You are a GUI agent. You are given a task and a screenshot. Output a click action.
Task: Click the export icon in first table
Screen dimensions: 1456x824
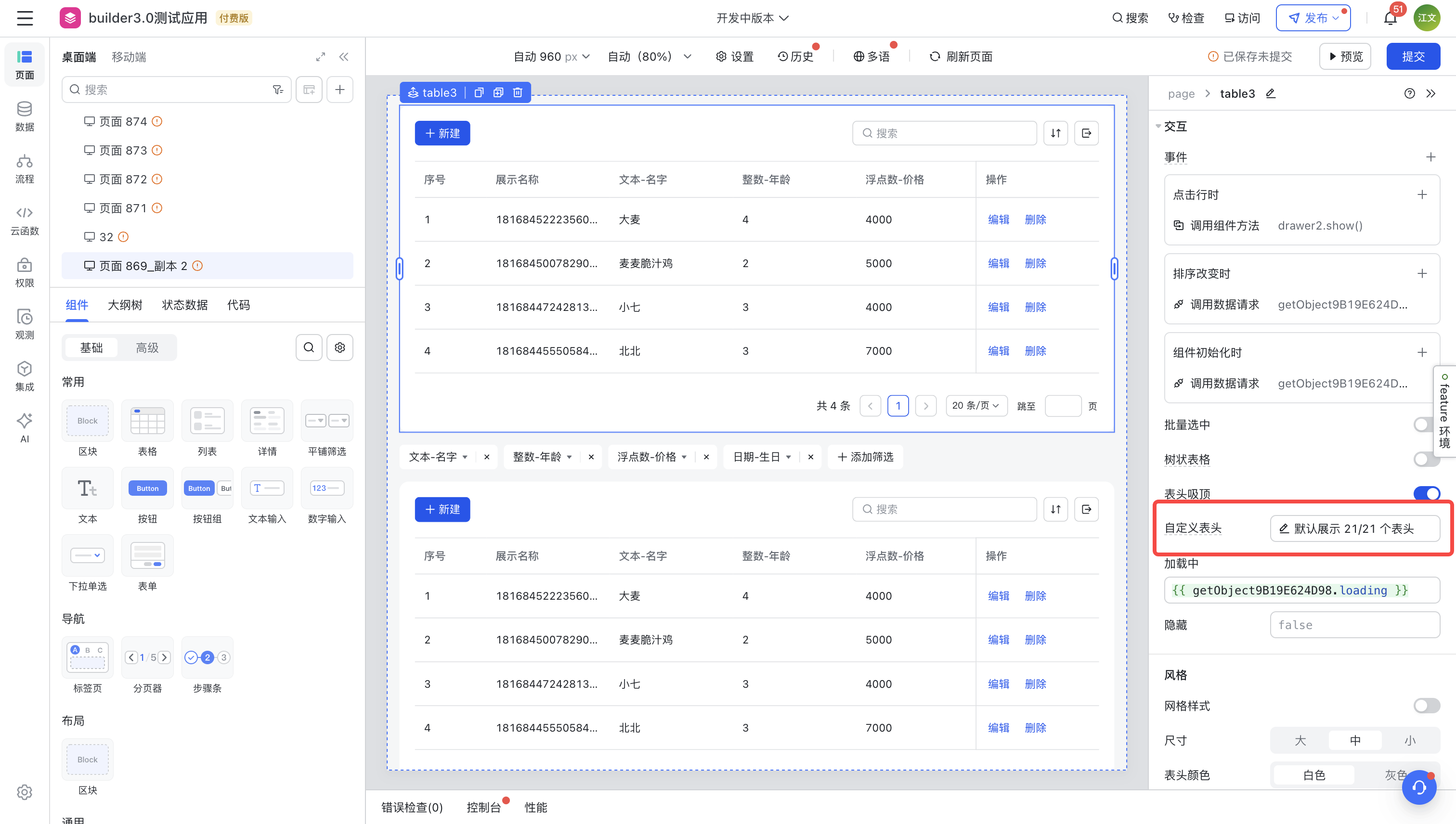(1086, 133)
